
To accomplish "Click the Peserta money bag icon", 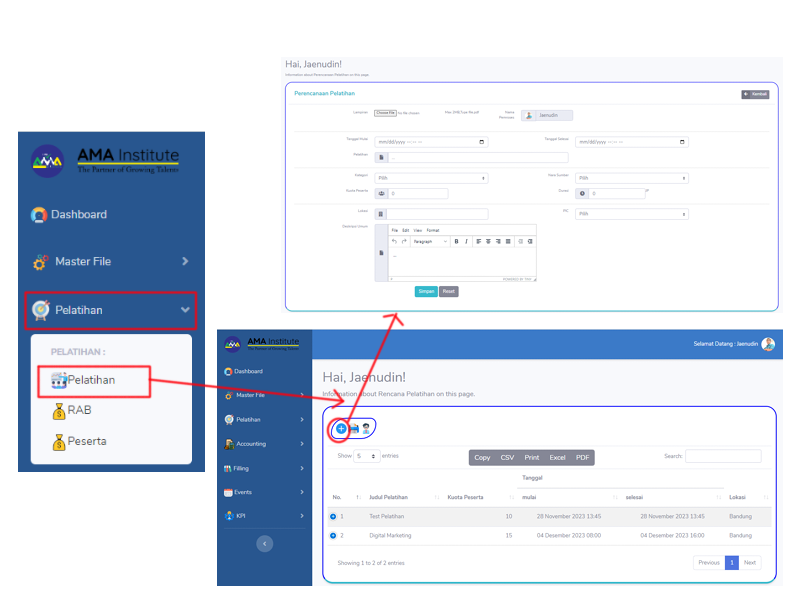I will pos(57,441).
